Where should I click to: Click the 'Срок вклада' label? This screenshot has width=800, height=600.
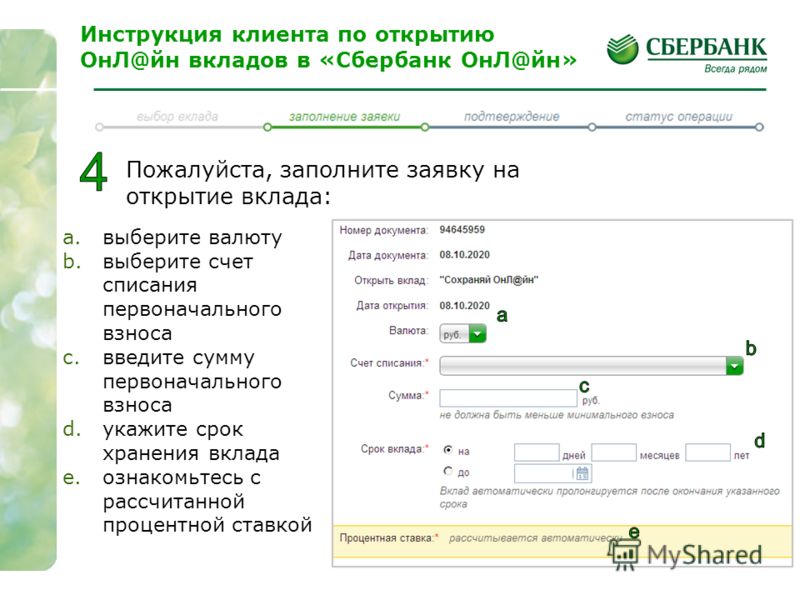(394, 449)
